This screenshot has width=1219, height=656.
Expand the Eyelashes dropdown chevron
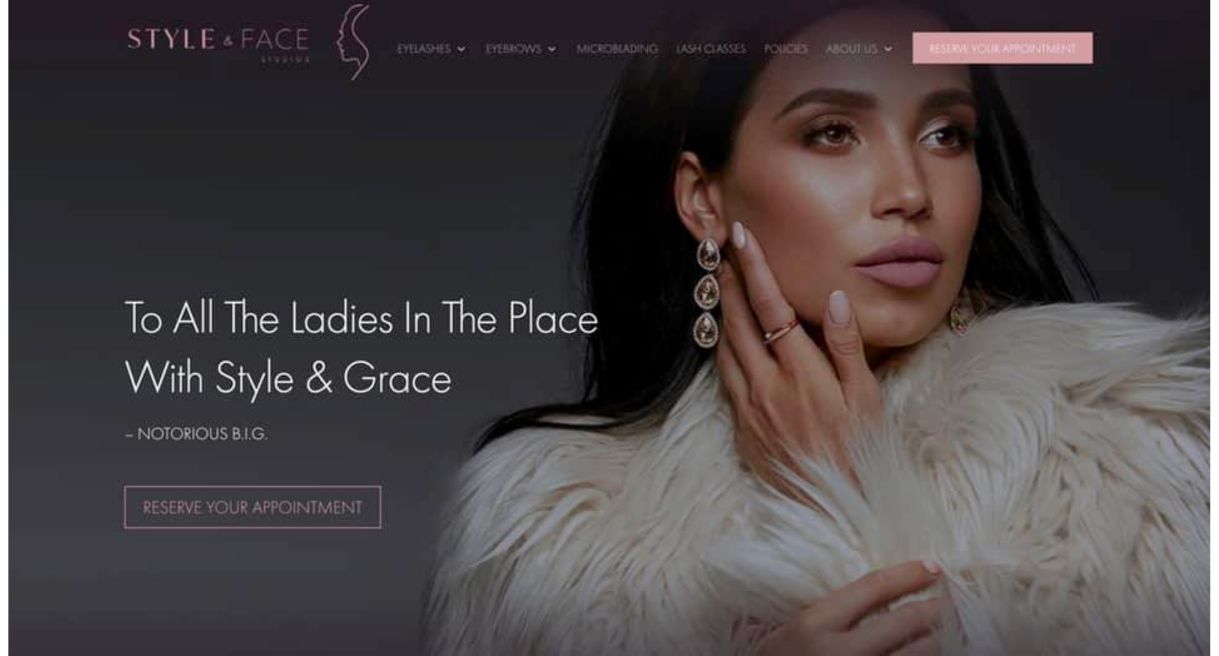[461, 49]
